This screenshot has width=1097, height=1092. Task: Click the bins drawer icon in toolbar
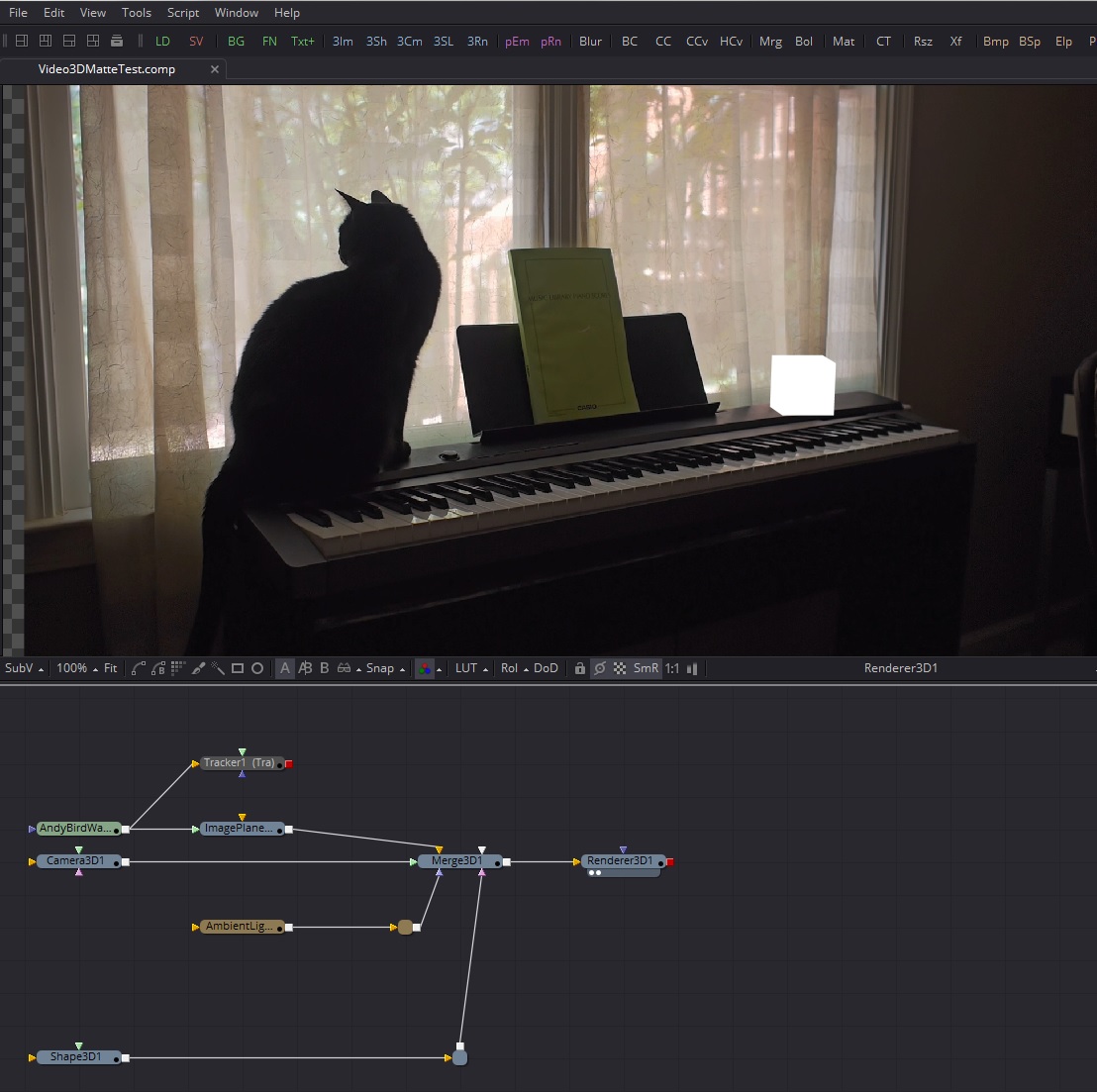point(117,41)
